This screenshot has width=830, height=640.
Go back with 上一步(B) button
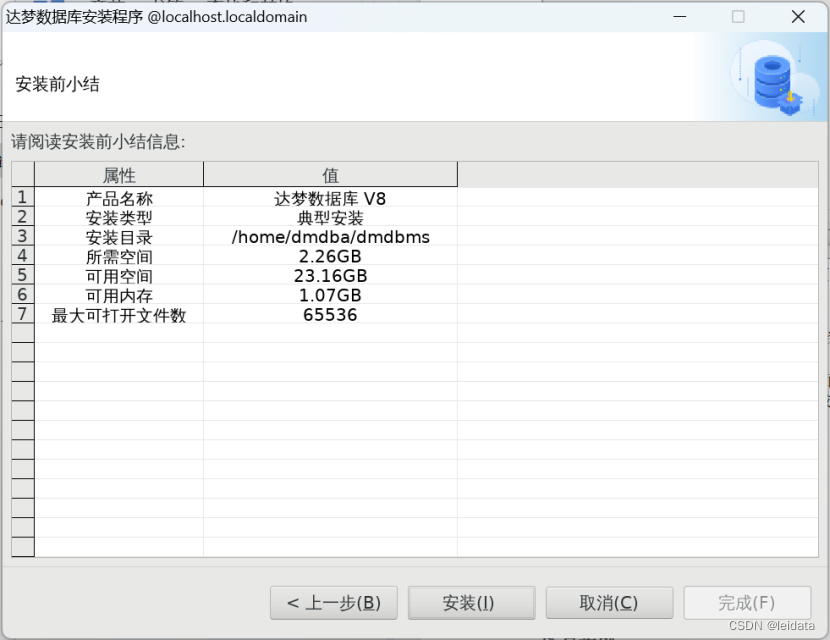[x=333, y=602]
